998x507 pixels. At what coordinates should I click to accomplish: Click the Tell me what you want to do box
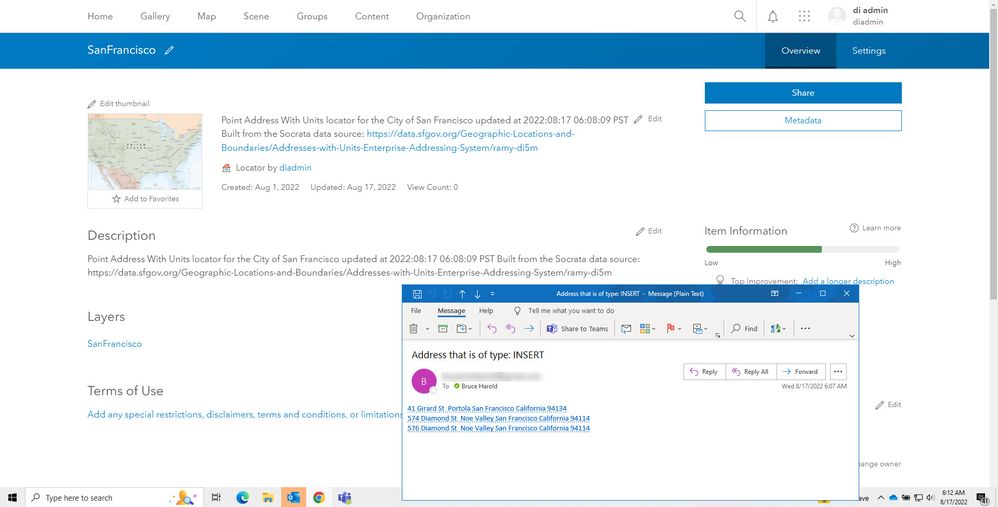coord(564,310)
